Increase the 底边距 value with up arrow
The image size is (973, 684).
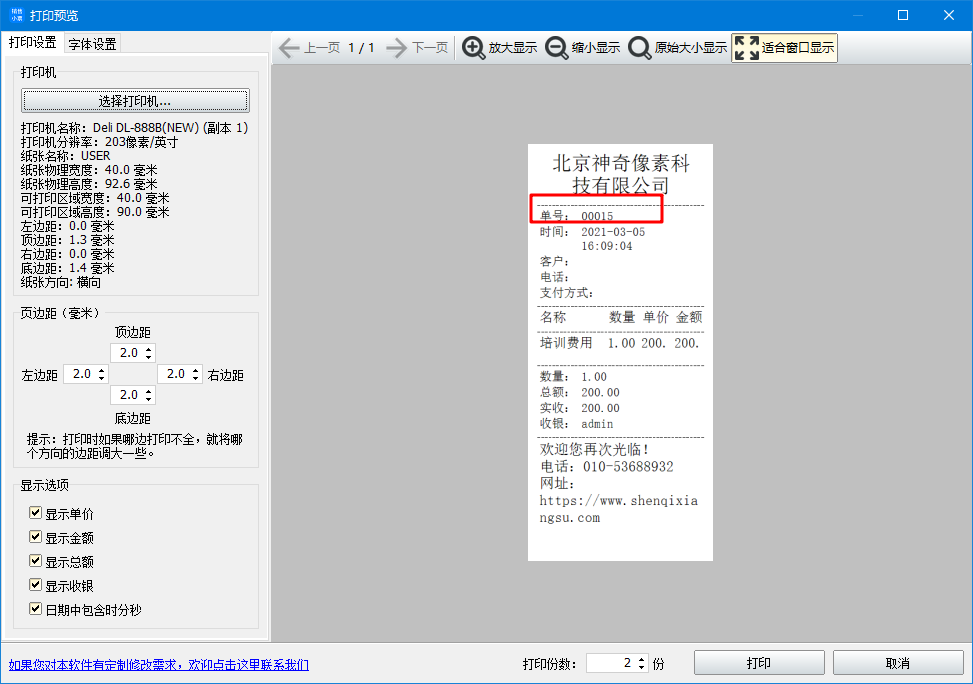click(149, 392)
